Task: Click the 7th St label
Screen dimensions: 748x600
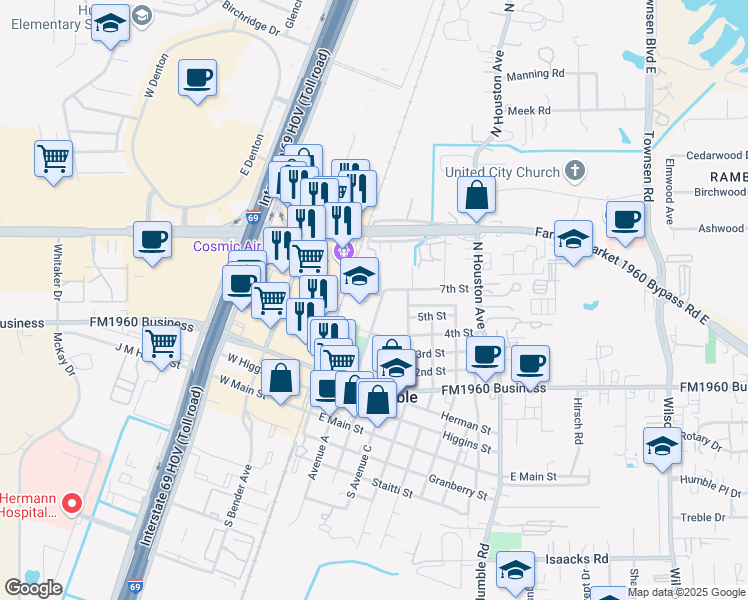Action: click(454, 289)
